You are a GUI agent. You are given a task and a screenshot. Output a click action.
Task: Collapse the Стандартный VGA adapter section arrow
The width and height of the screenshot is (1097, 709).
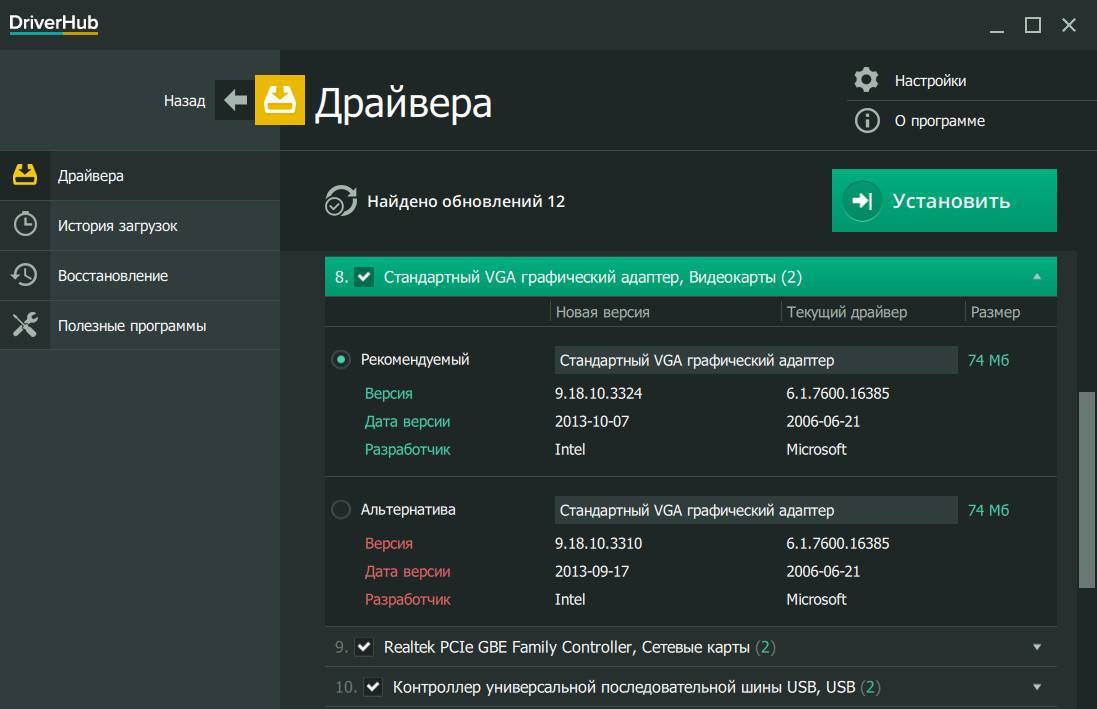[1037, 277]
